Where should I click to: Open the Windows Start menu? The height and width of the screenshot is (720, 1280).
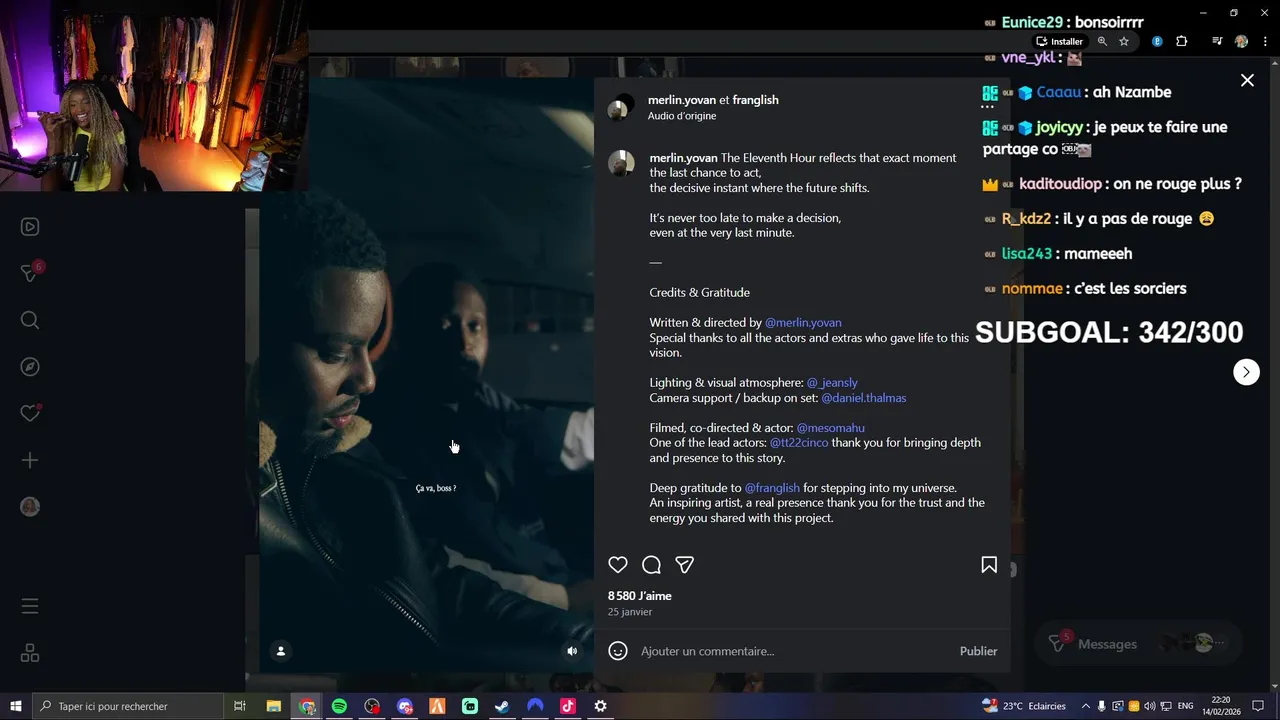point(16,706)
